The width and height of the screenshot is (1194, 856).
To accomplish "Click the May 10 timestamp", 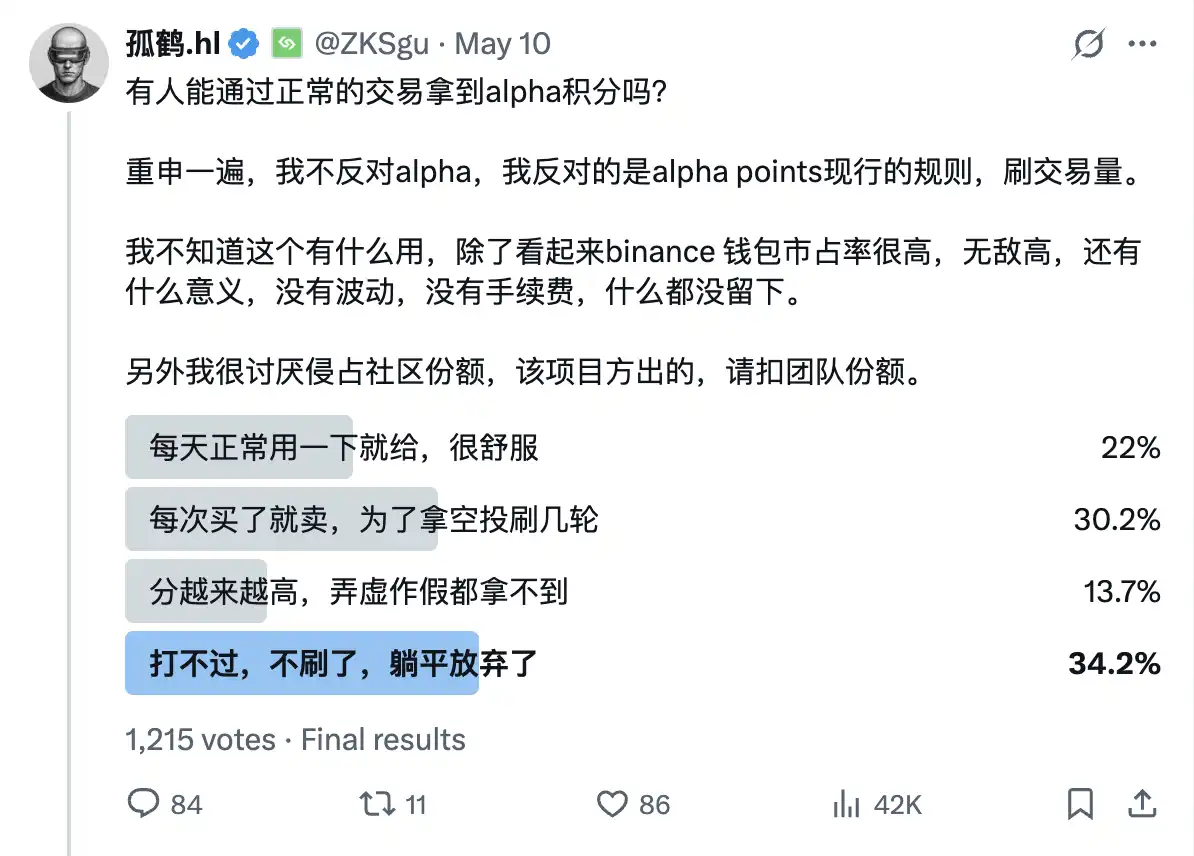I will click(500, 43).
